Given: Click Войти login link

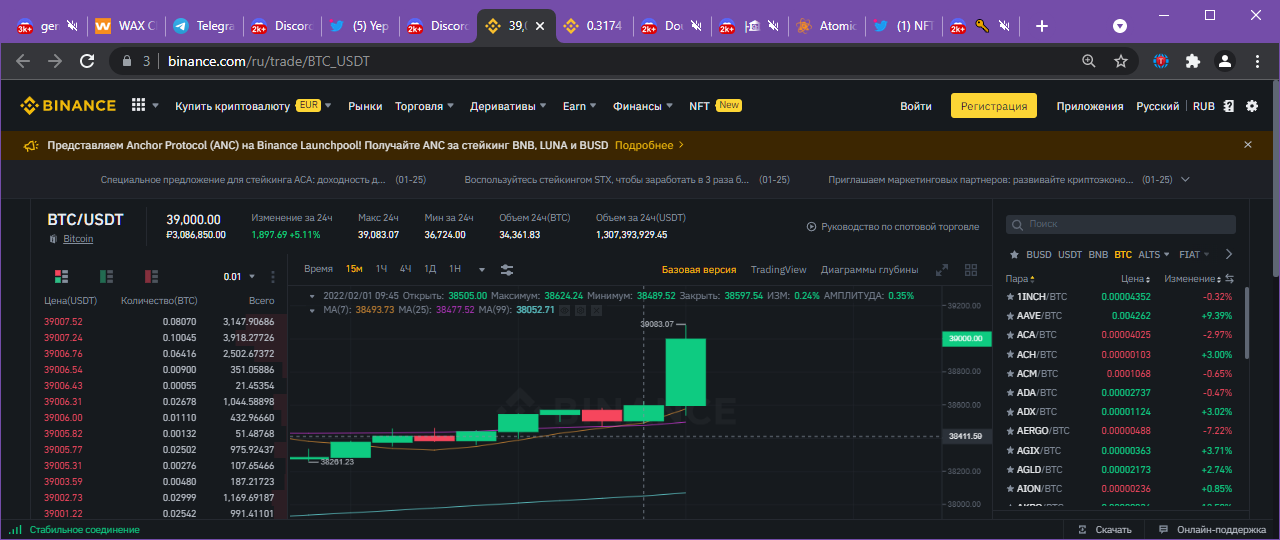Looking at the screenshot, I should coord(915,106).
